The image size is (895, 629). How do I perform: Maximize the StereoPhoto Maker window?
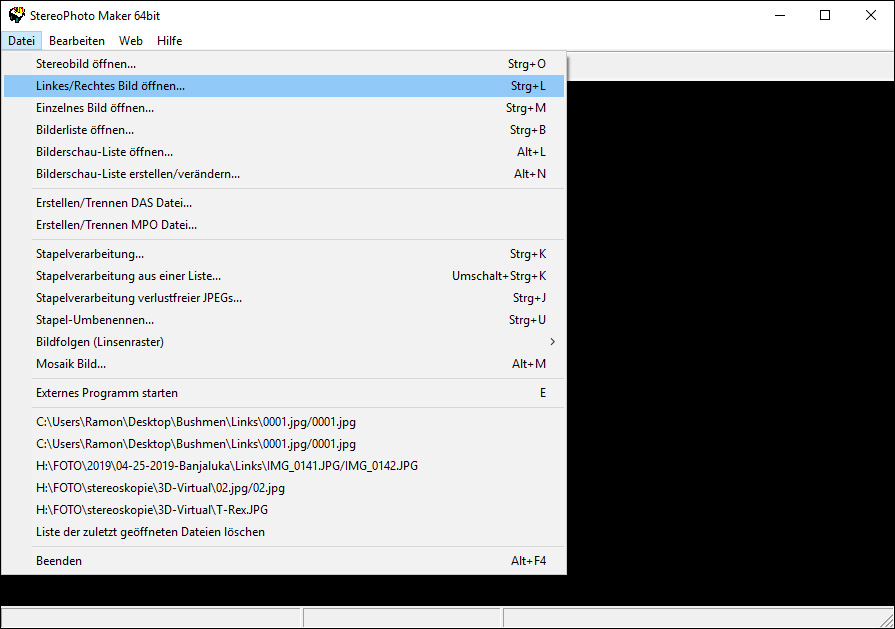[825, 15]
